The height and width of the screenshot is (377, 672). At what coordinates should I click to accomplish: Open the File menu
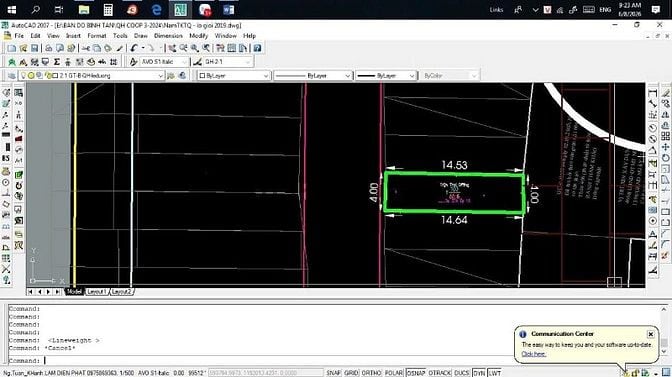[x=19, y=36]
